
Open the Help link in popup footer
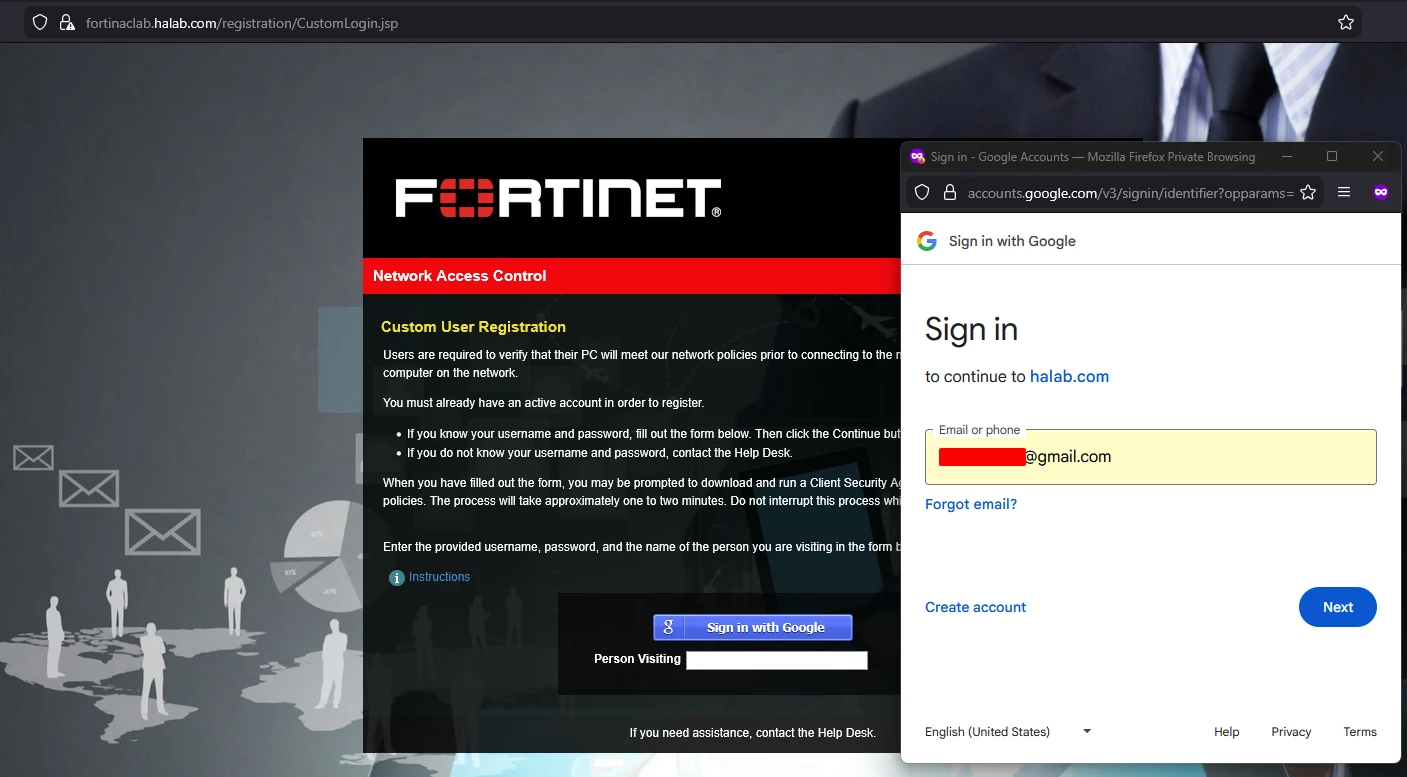tap(1227, 732)
